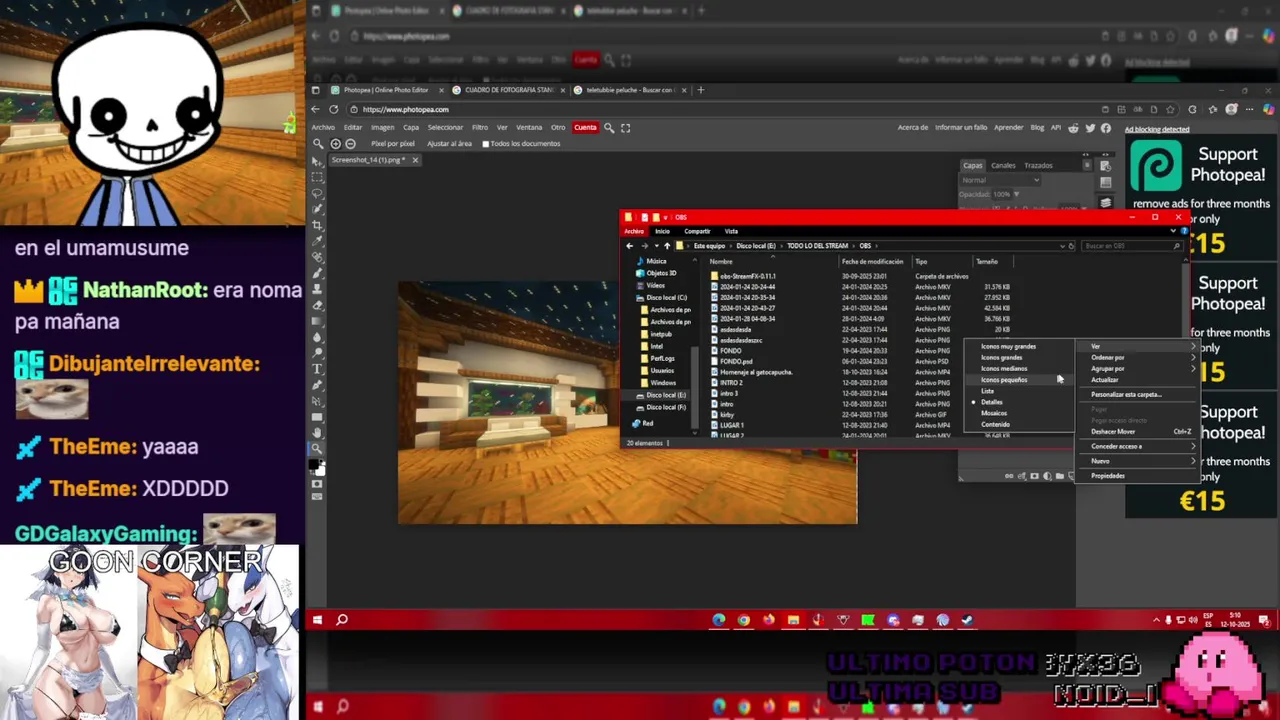The width and height of the screenshot is (1280, 720).
Task: Go back in the Photopea browser window
Action: pyautogui.click(x=316, y=110)
